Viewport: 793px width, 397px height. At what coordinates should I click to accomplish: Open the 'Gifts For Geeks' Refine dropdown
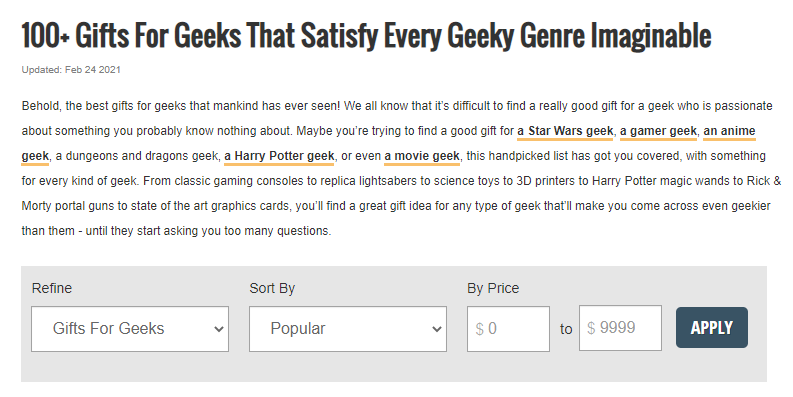click(130, 329)
